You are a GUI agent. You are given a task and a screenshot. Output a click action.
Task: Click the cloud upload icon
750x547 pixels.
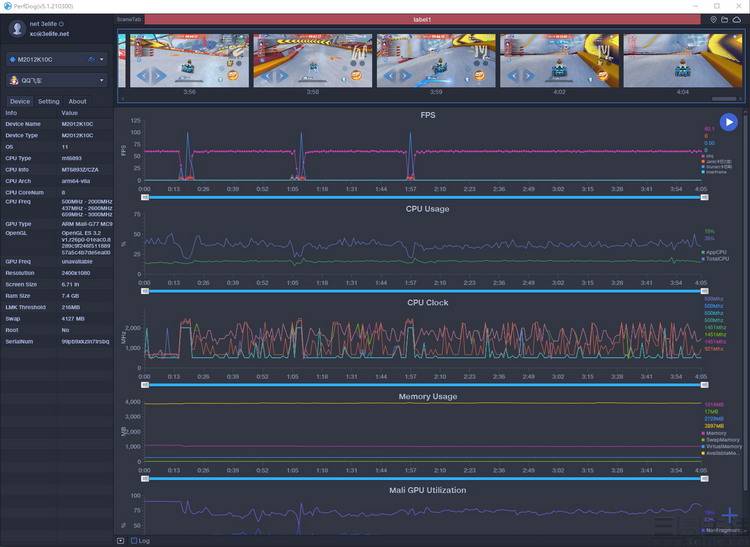click(737, 20)
